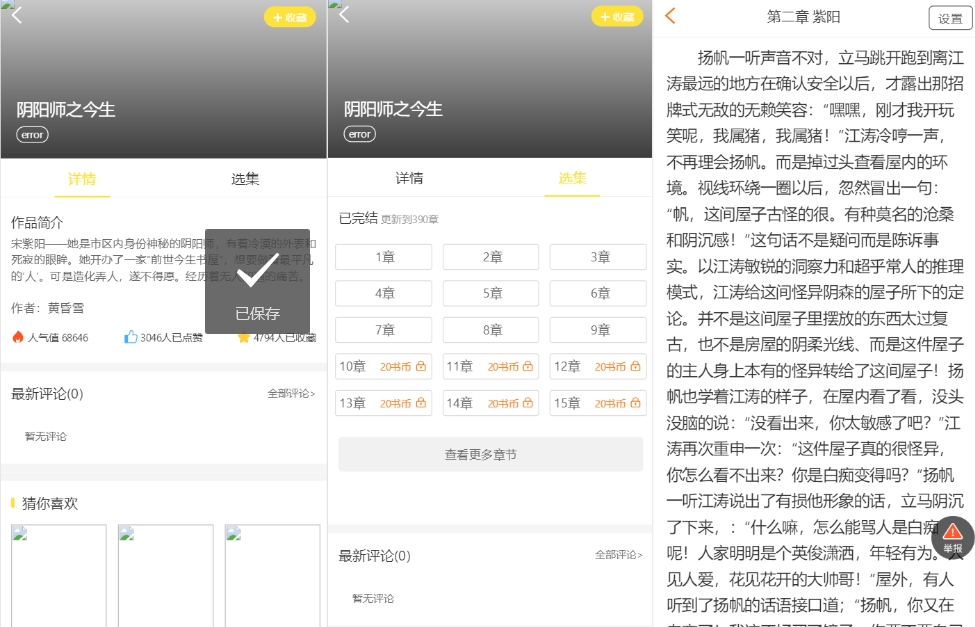Click 3046人已点赞 text
Screen dimensions: 975x627
pyautogui.click(x=171, y=337)
